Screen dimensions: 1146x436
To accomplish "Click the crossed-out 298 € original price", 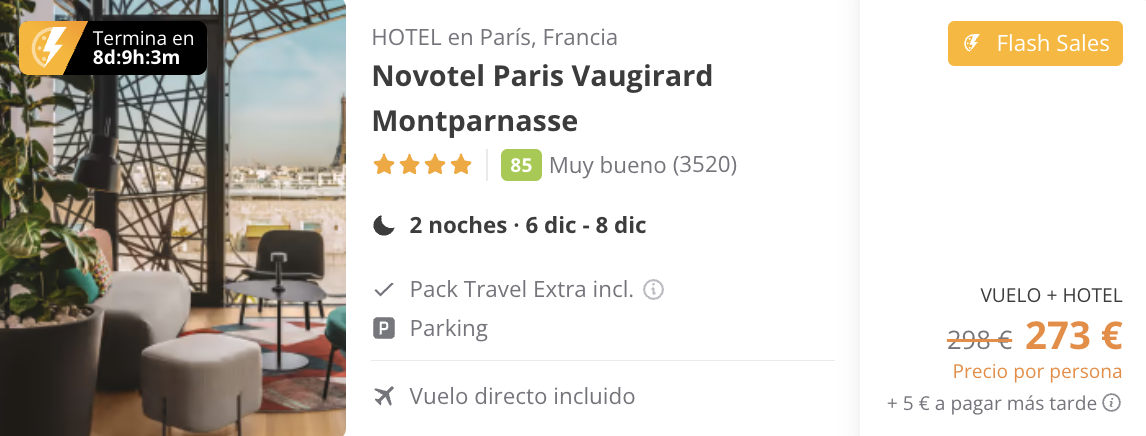I will coord(979,340).
